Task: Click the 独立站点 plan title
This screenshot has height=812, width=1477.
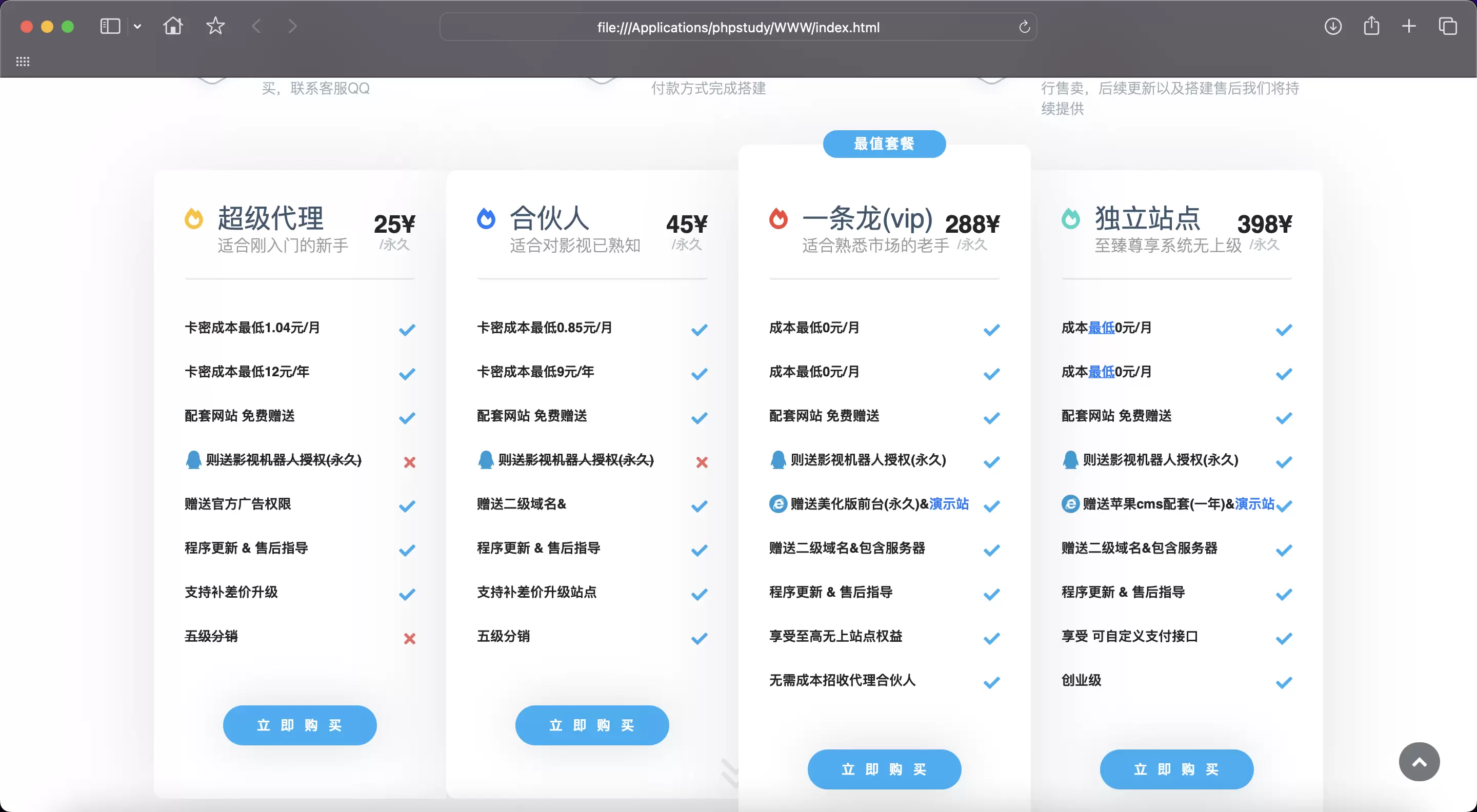Action: pyautogui.click(x=1148, y=218)
